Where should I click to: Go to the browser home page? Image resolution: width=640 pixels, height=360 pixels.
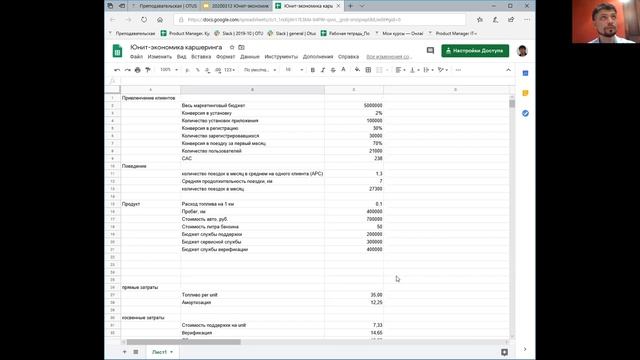coord(160,20)
